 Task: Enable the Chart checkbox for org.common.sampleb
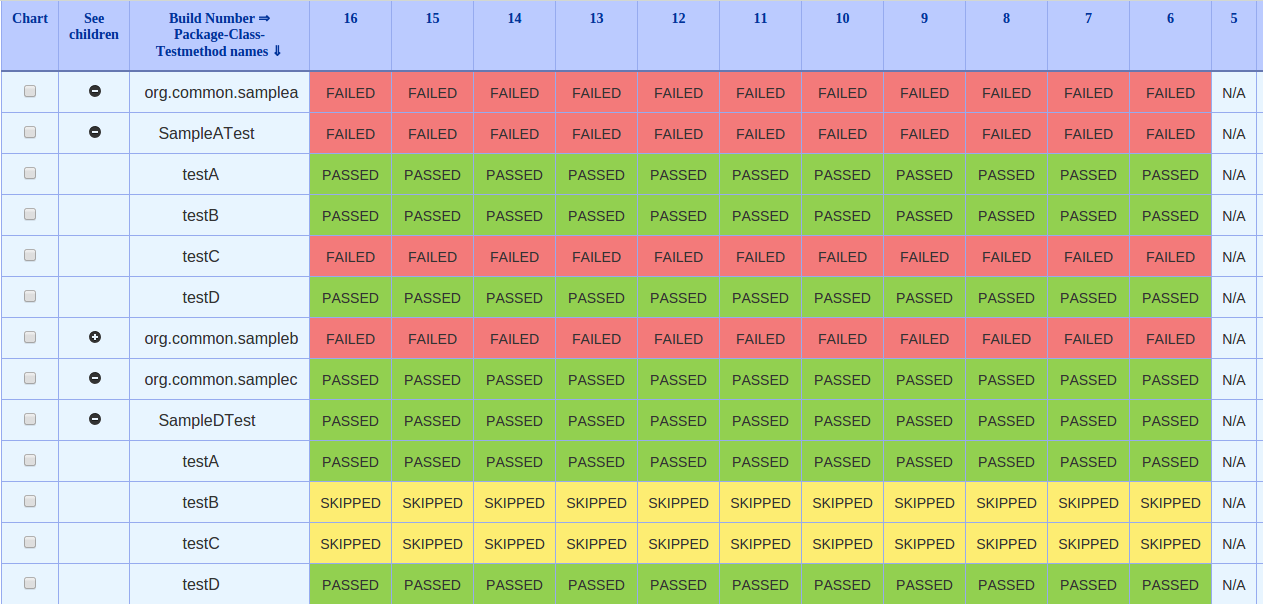point(30,337)
